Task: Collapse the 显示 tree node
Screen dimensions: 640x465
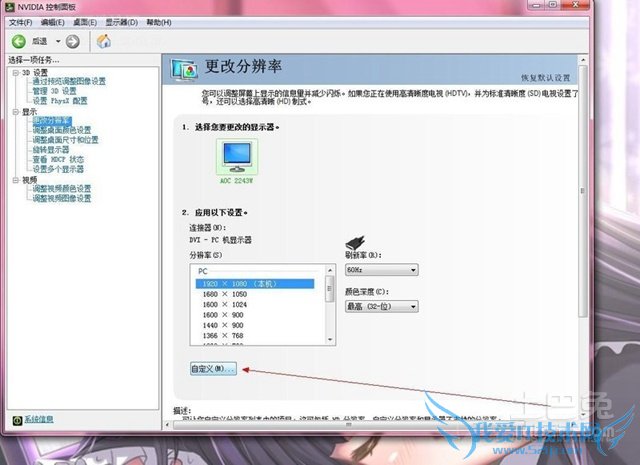Action: click(x=16, y=112)
